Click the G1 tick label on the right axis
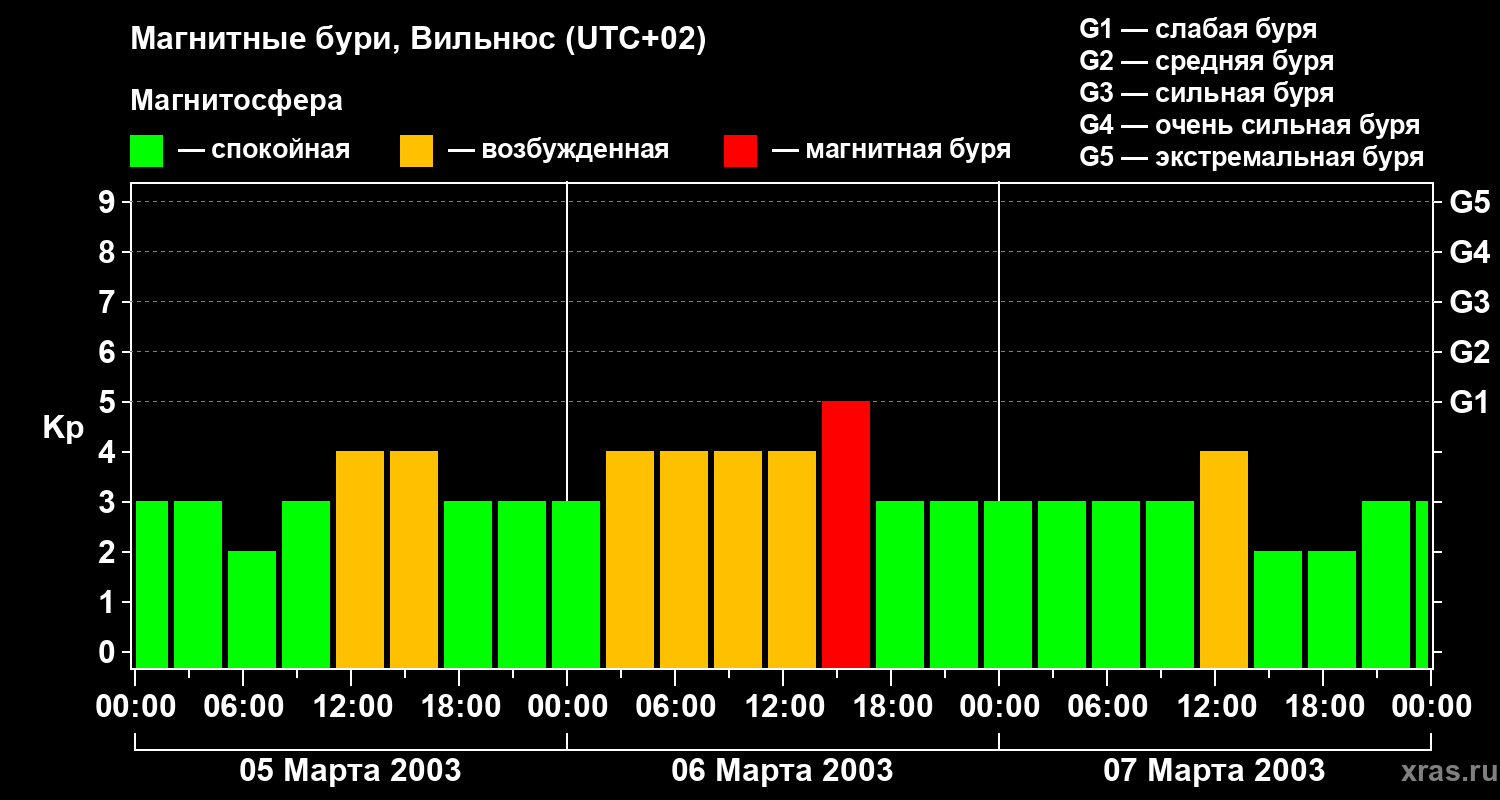Viewport: 1500px width, 800px height. 1469,402
